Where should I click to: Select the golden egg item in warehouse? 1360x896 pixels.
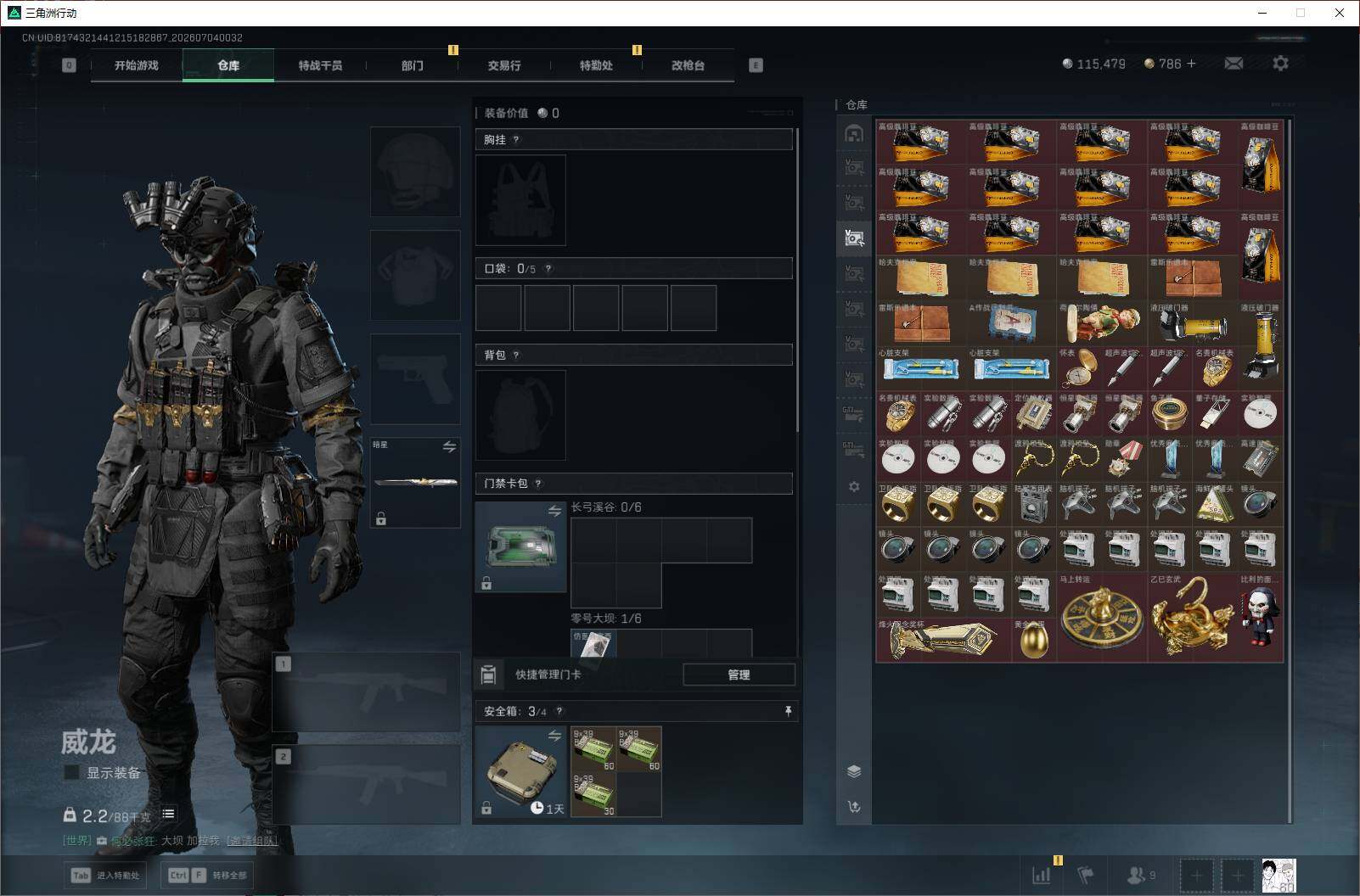1033,639
